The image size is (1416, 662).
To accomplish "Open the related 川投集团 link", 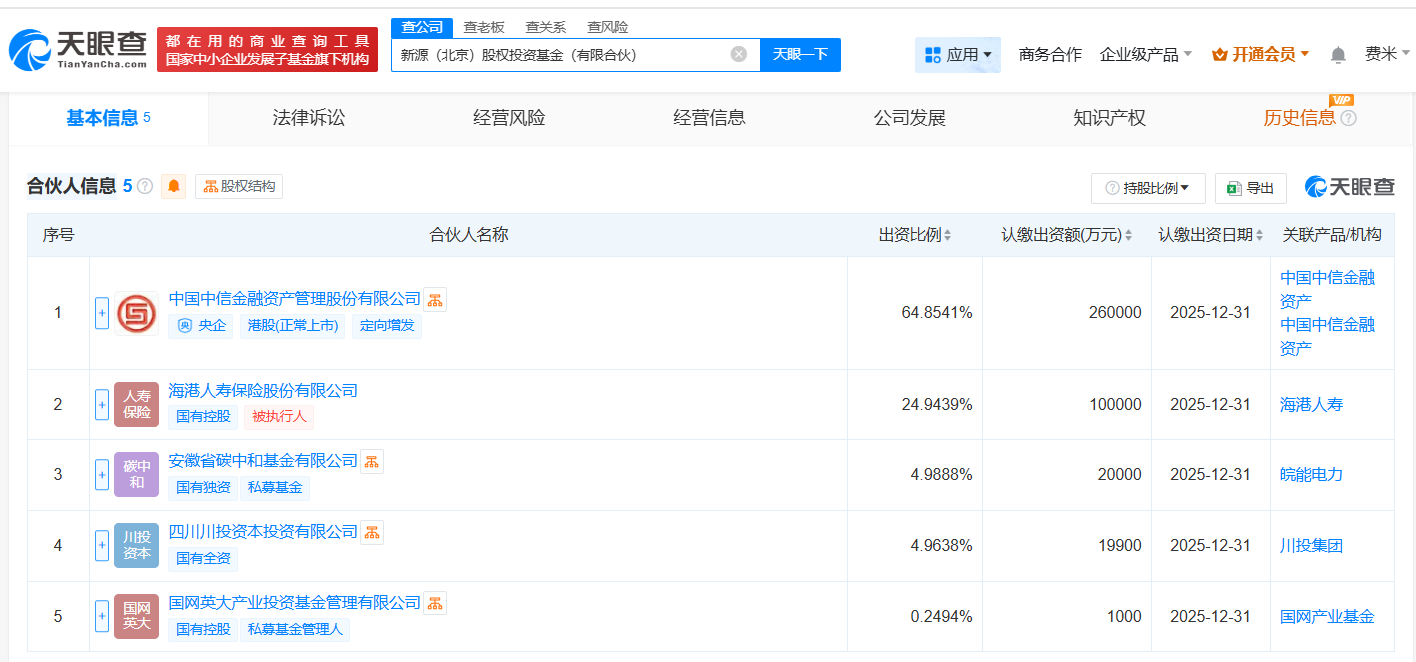I will pos(1312,546).
